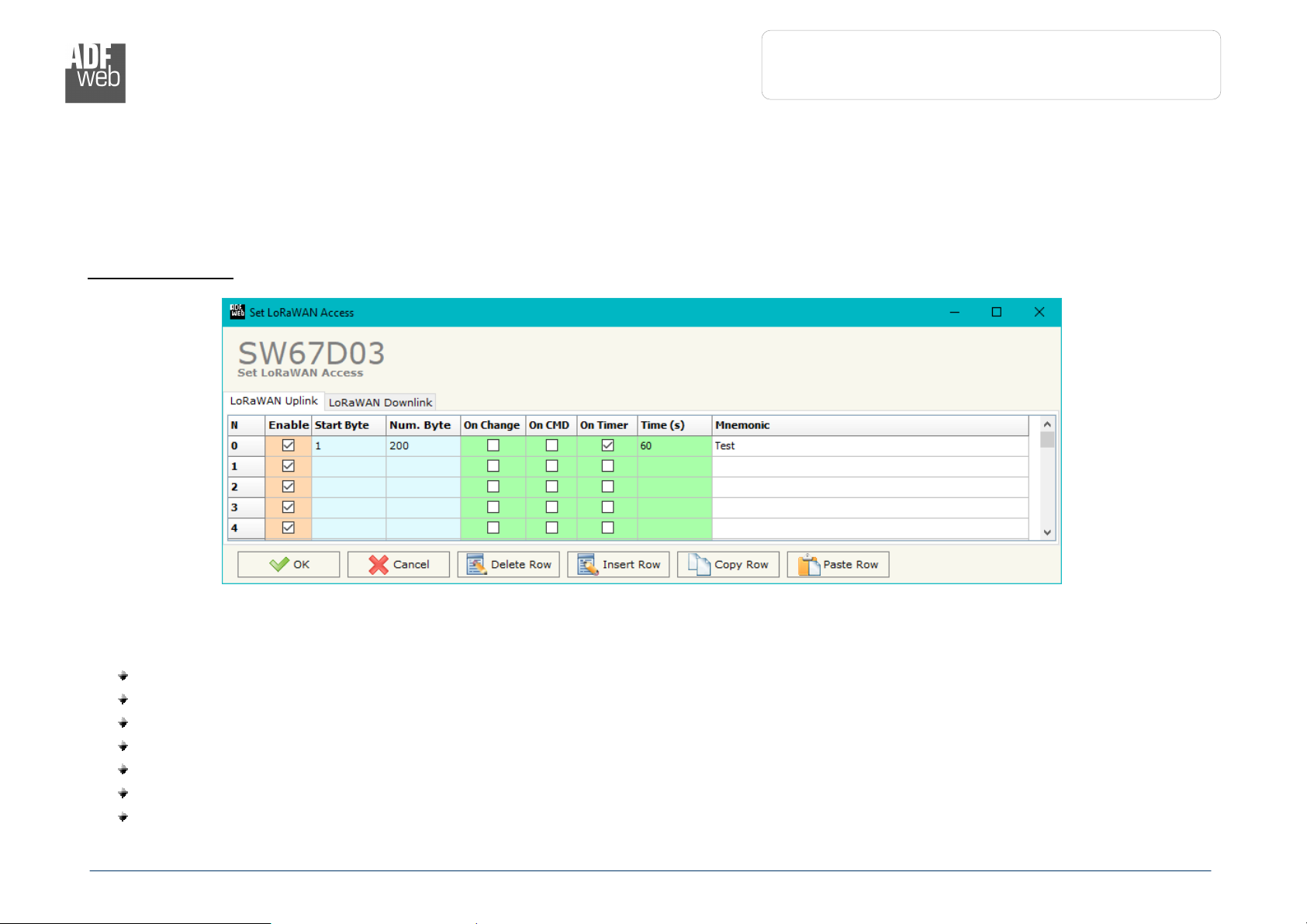The width and height of the screenshot is (1307, 924).
Task: Click the Mnemonic column header
Action: (870, 425)
